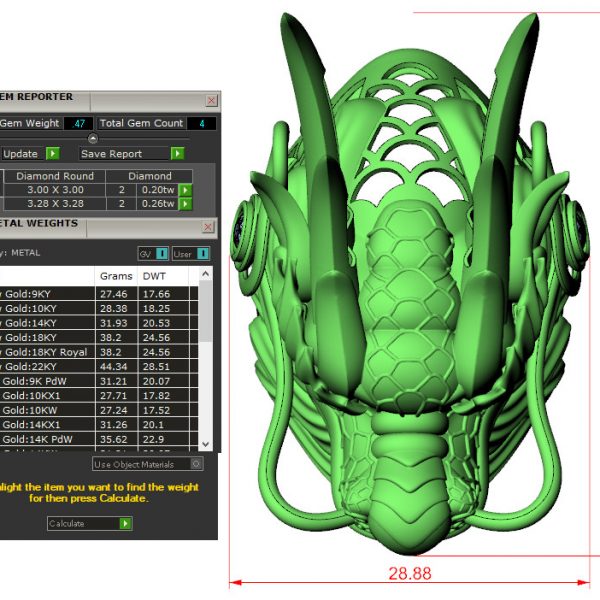Click the Update button label

pyautogui.click(x=20, y=154)
